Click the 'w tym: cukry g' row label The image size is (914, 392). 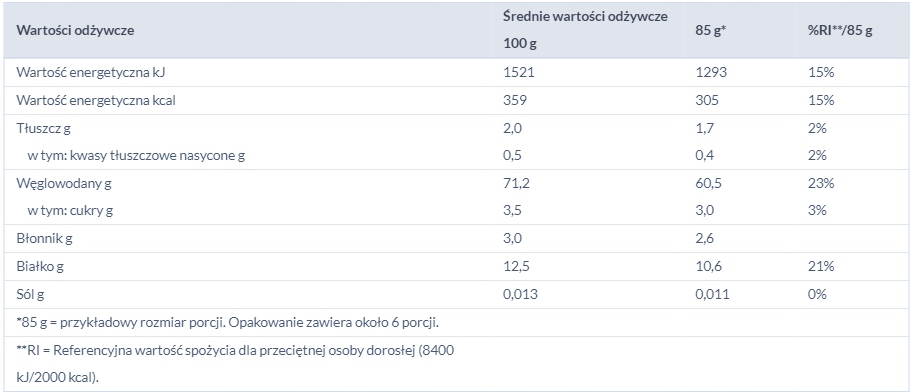(x=71, y=211)
